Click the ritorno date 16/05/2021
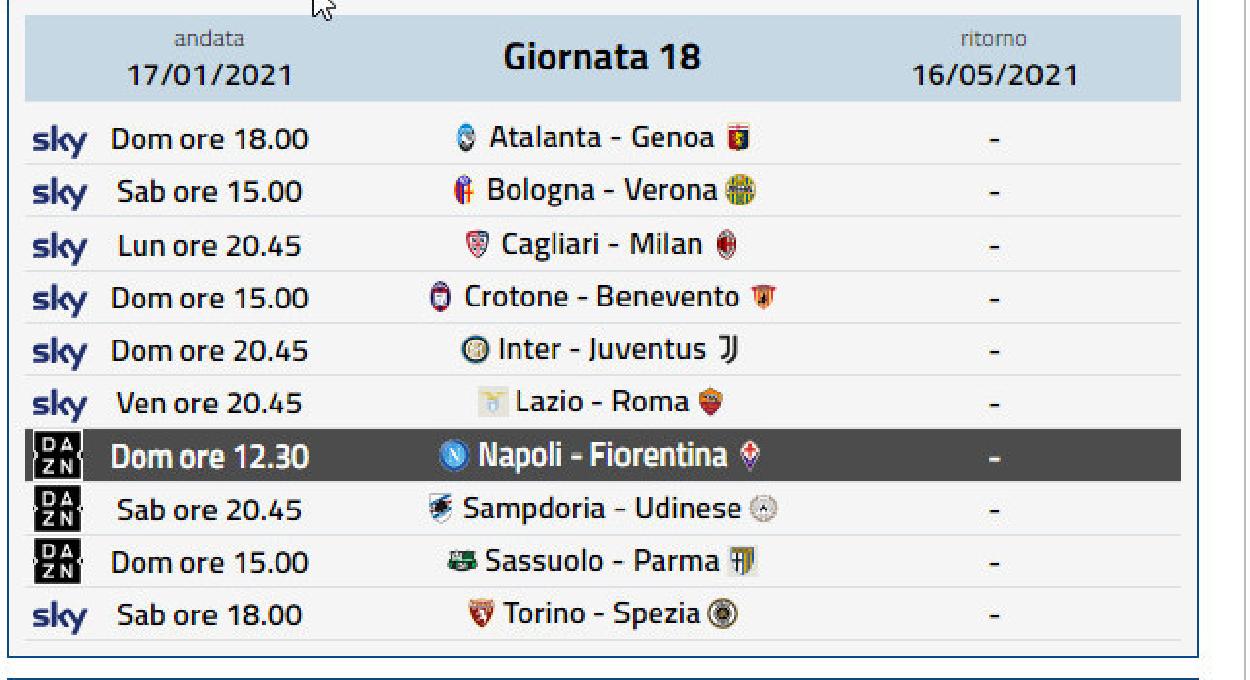 pyautogui.click(x=995, y=76)
